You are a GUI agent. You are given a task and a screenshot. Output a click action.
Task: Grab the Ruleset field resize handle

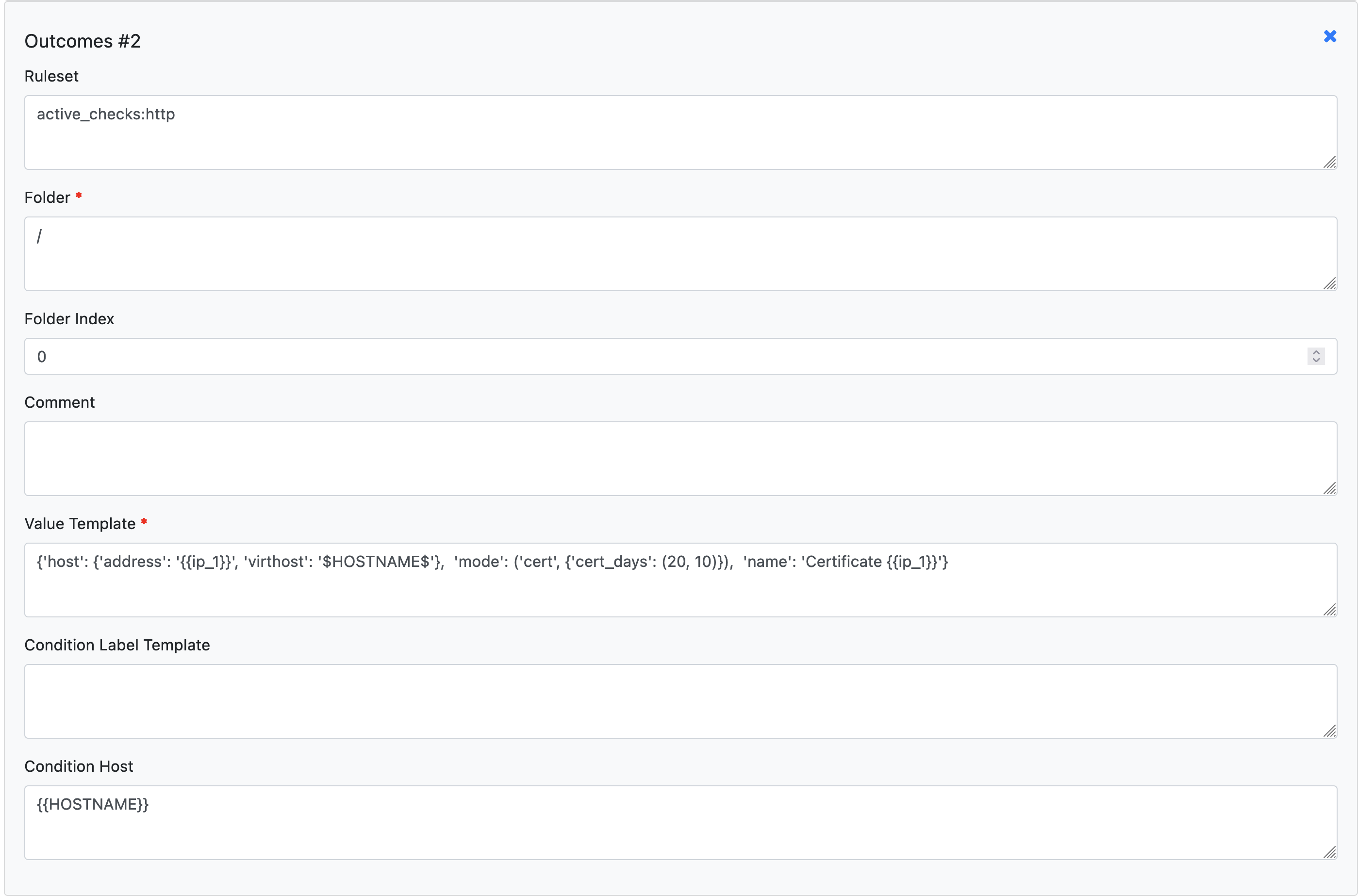click(1329, 163)
